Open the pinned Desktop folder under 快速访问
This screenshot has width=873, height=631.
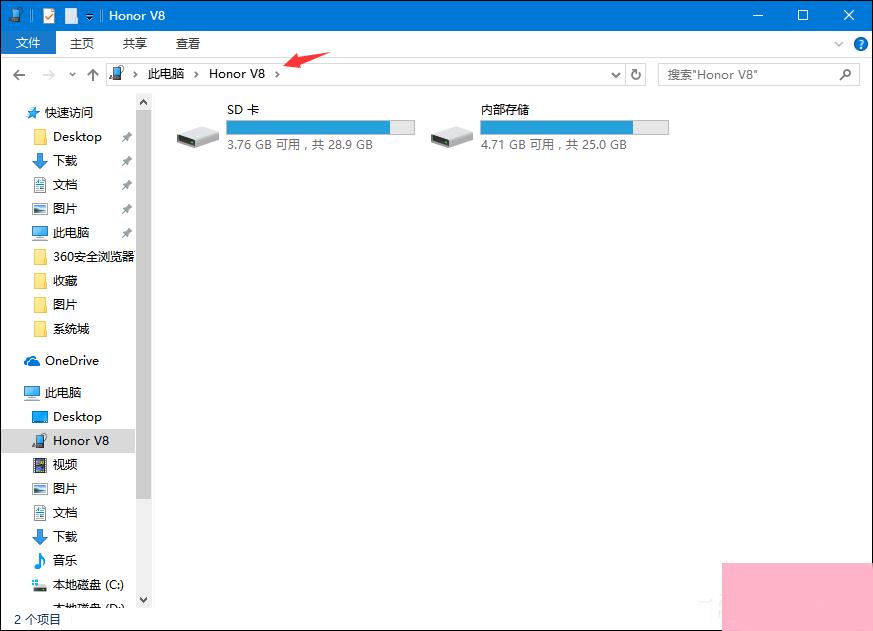[x=77, y=137]
